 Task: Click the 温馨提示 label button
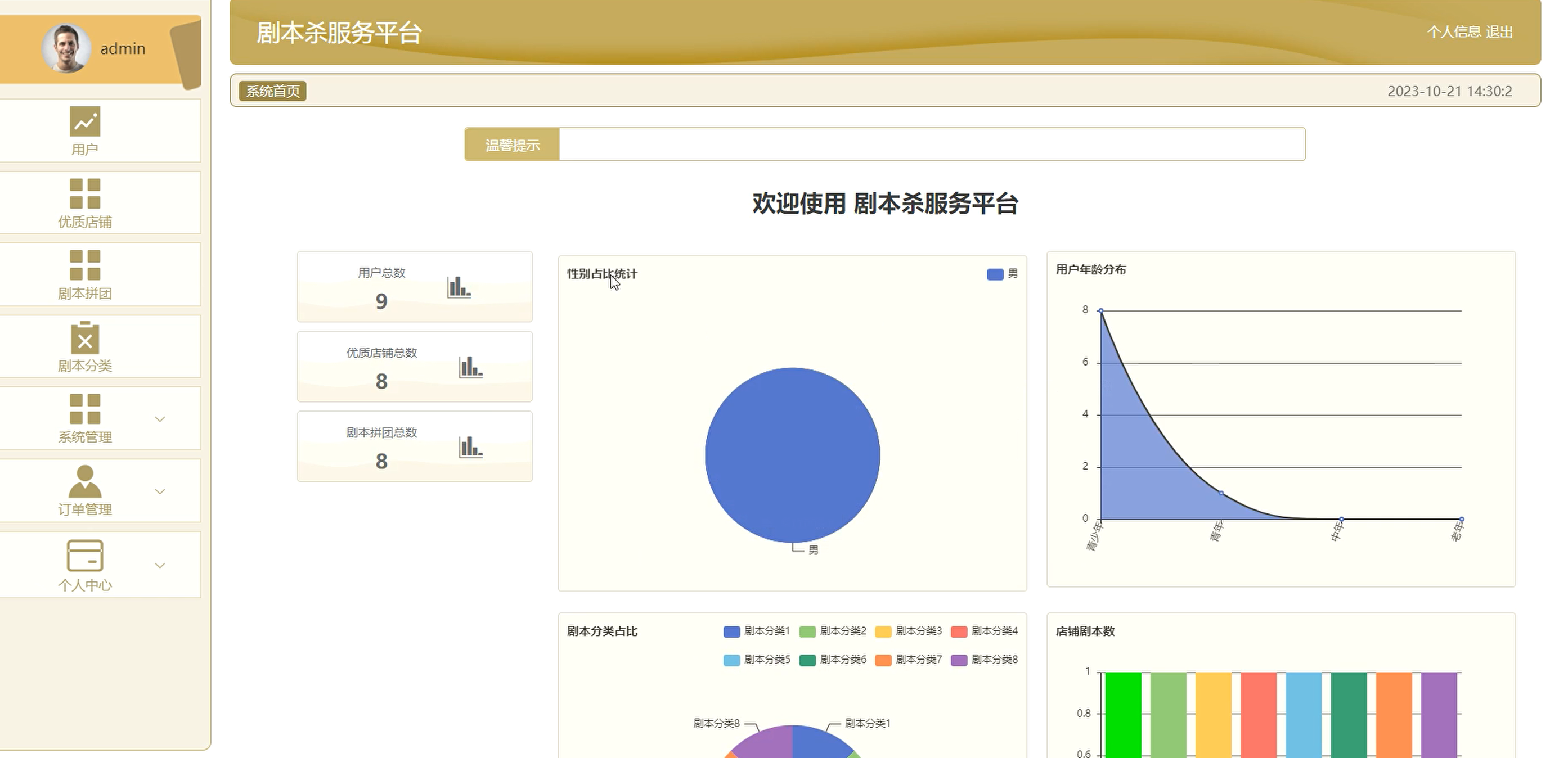(x=512, y=145)
